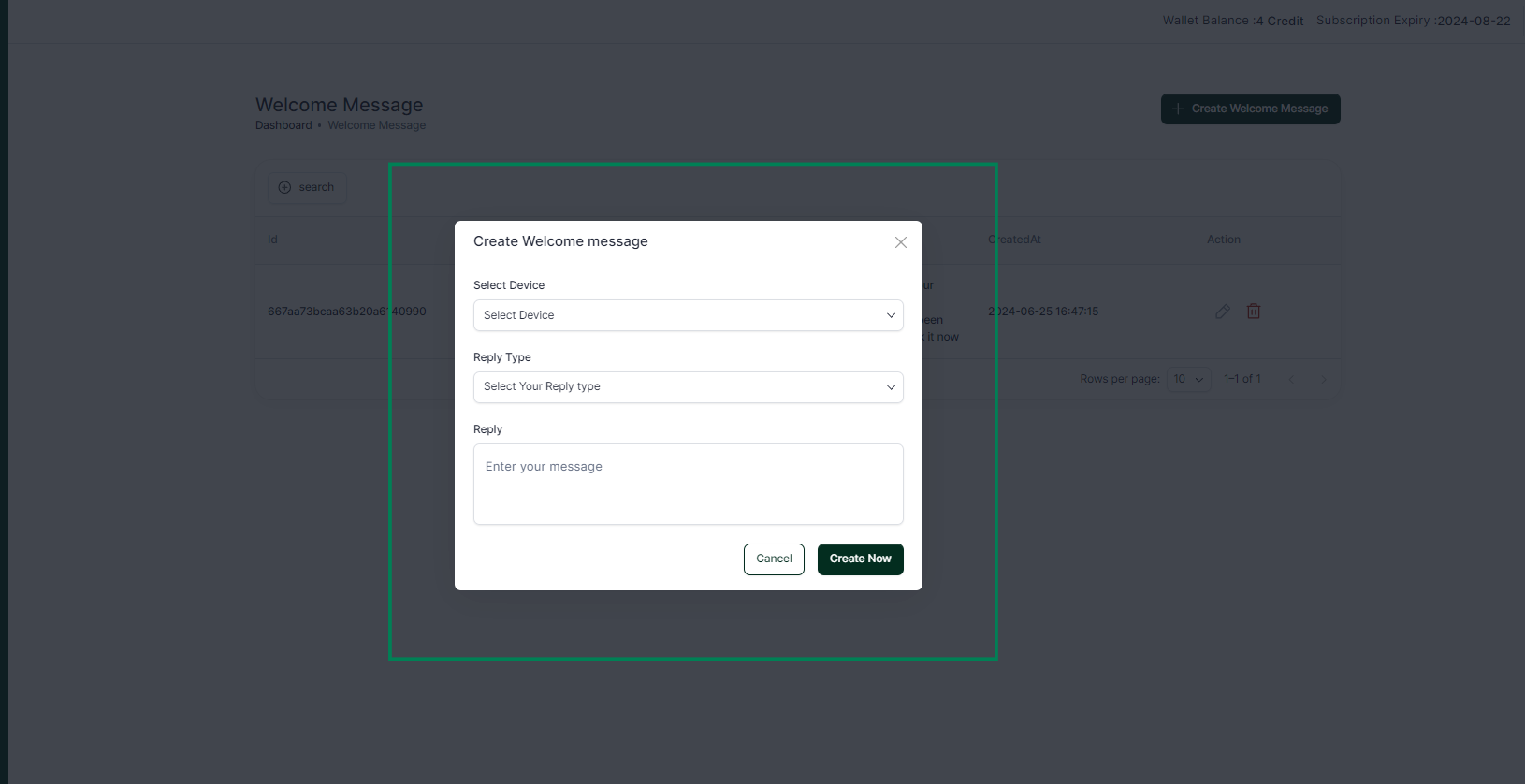Open the Select Your Reply type dropdown
The width and height of the screenshot is (1525, 784).
(689, 387)
